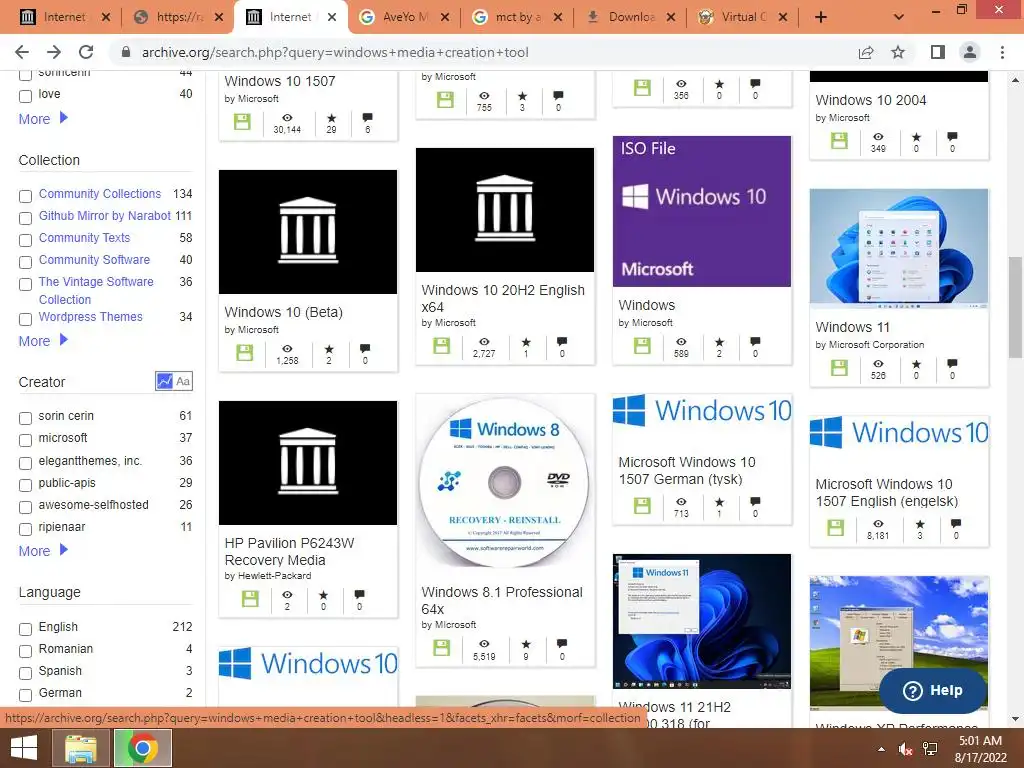Switch to the first Internet Archive tab
The image size is (1024, 768).
tap(64, 17)
